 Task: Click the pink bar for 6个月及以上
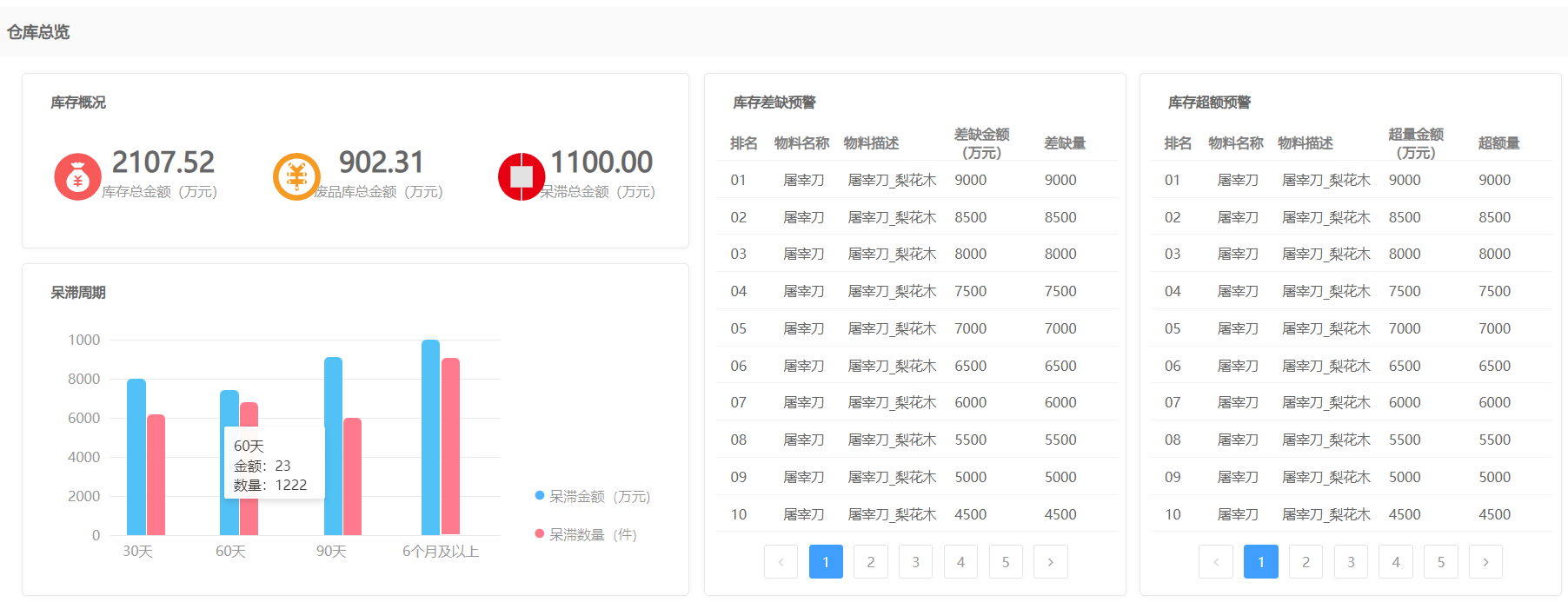tap(450, 447)
